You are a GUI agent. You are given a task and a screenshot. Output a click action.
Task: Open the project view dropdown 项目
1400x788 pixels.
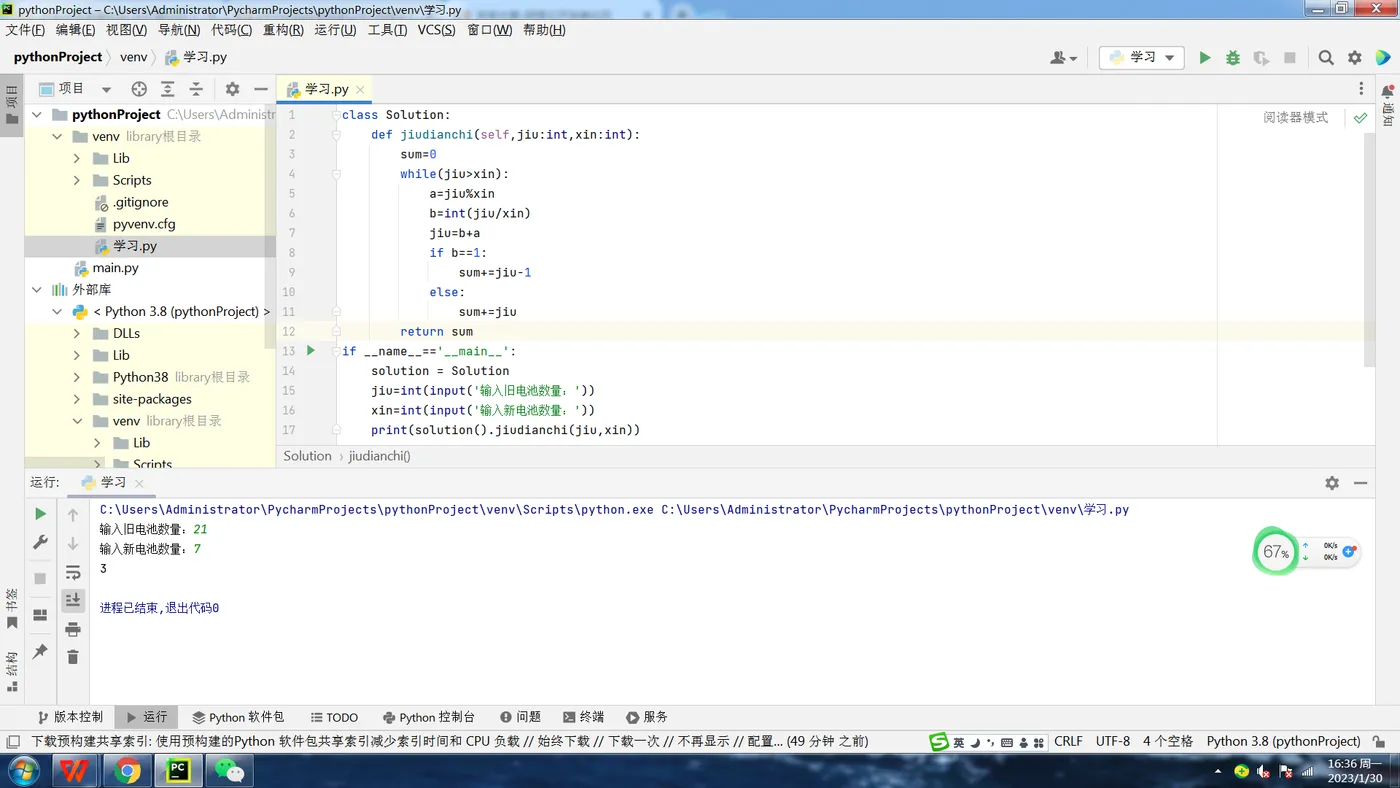[x=75, y=89]
